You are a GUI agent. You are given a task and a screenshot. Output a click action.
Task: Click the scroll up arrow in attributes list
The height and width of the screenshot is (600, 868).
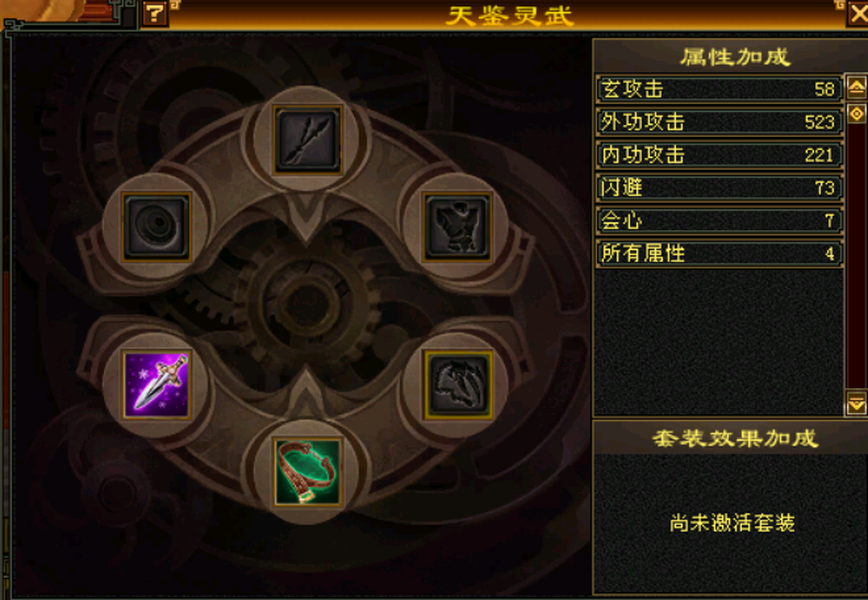coord(856,87)
